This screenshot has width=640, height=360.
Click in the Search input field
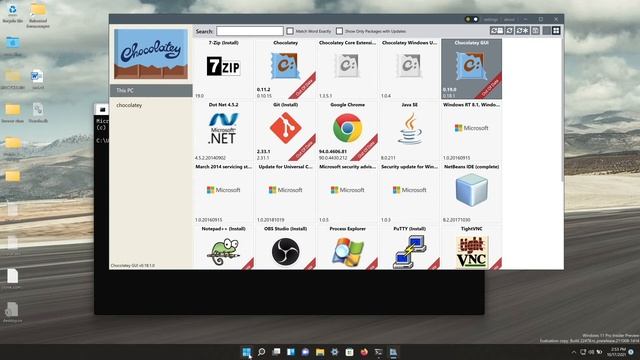(x=250, y=31)
